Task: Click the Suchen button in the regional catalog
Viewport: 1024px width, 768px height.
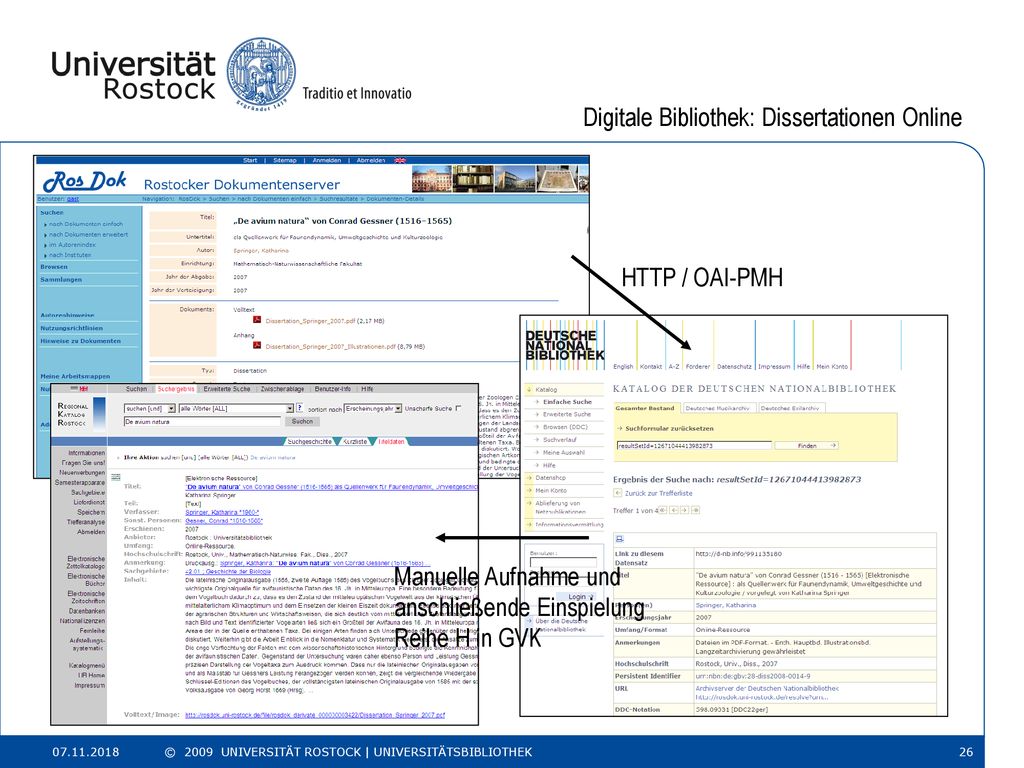Action: click(302, 421)
